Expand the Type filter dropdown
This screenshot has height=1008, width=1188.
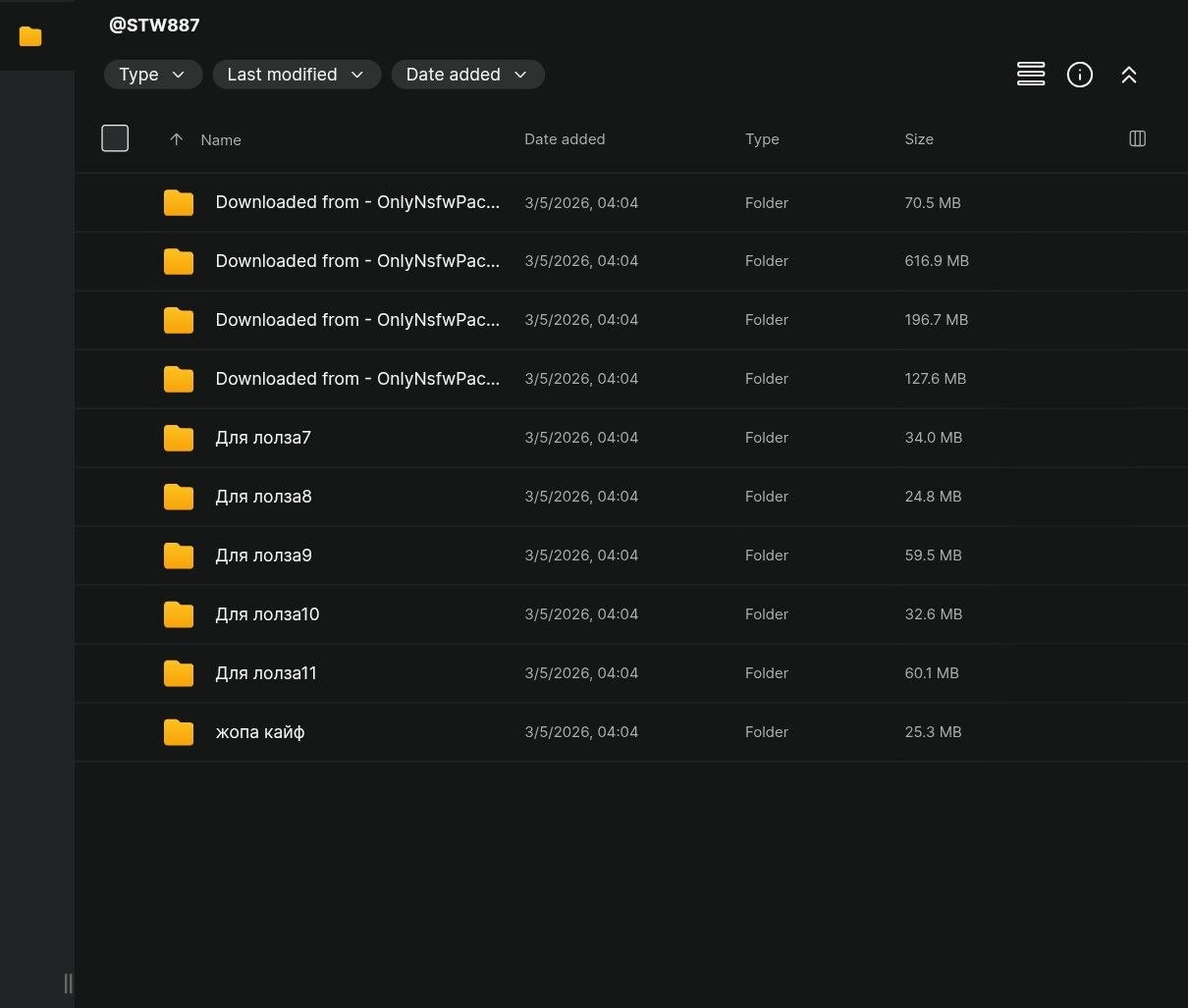click(152, 75)
